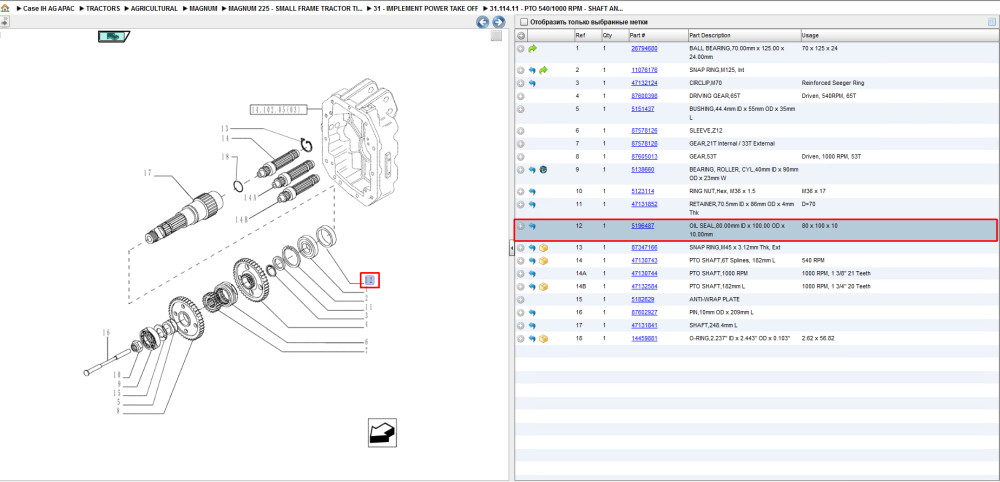The width and height of the screenshot is (1000, 482).
Task: Click the previous diagram blue arrow
Action: [x=483, y=23]
